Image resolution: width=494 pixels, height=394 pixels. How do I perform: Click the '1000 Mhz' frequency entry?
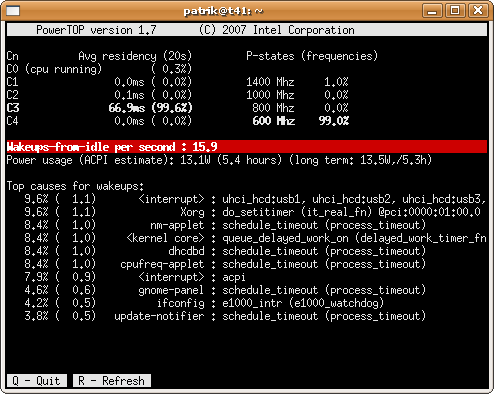(270, 95)
